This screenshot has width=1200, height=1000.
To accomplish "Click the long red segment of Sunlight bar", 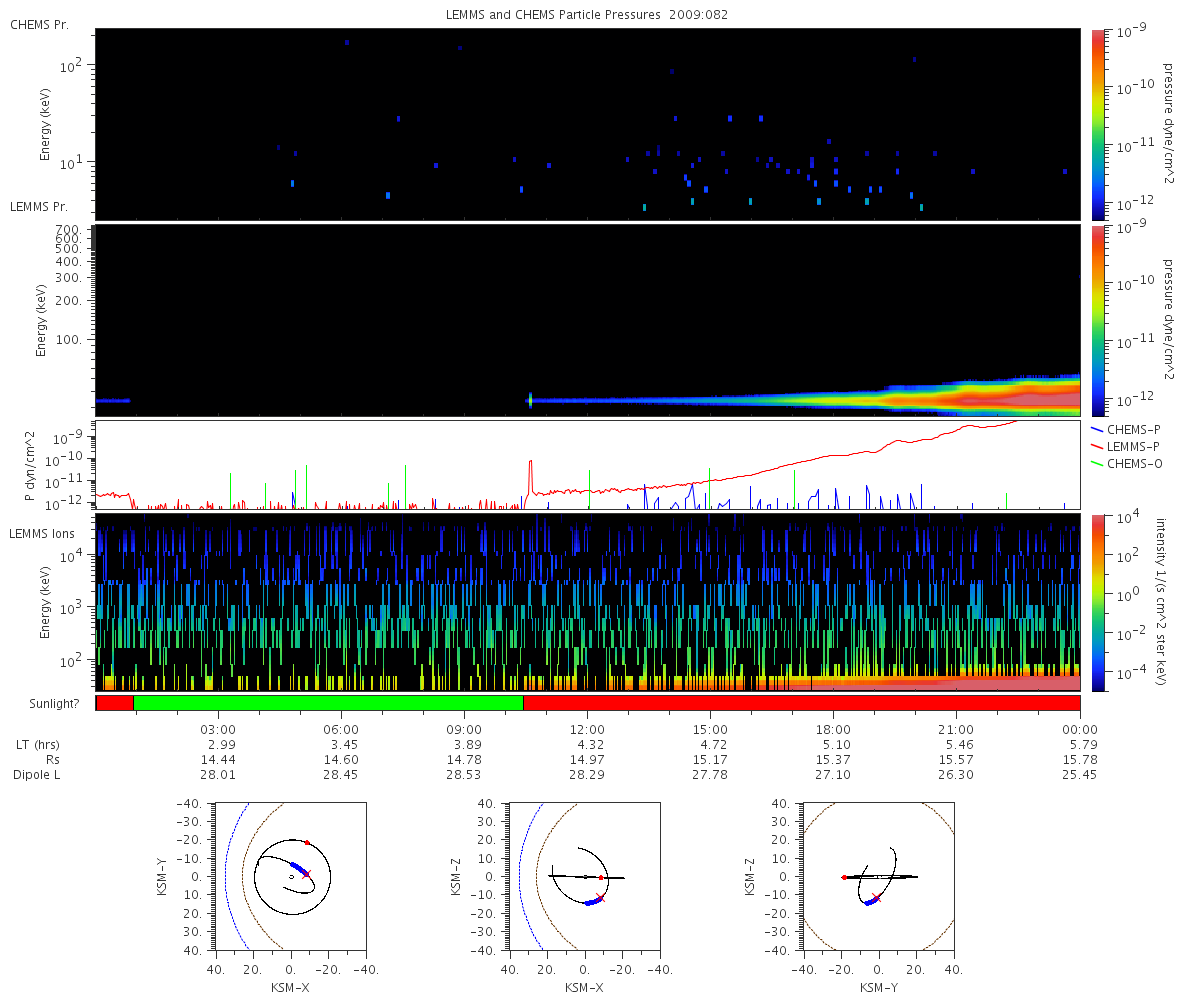I will (x=801, y=703).
